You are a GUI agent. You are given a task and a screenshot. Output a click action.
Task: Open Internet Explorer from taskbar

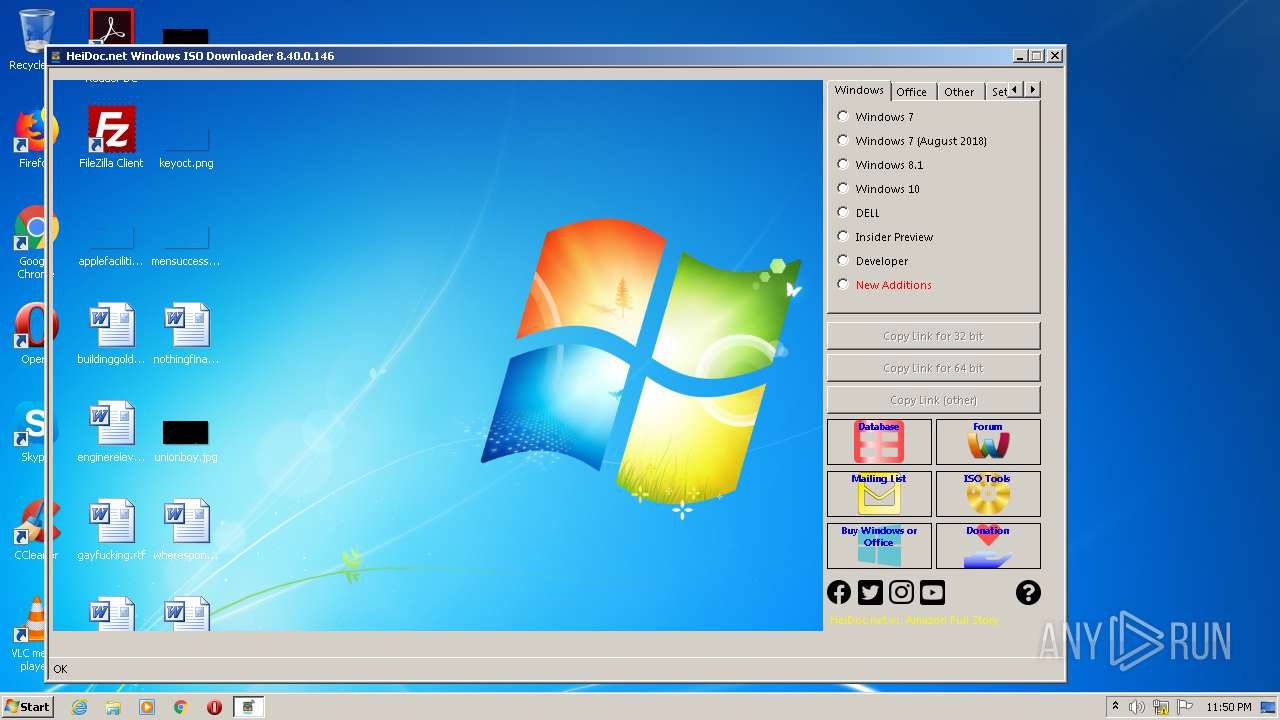coord(79,707)
